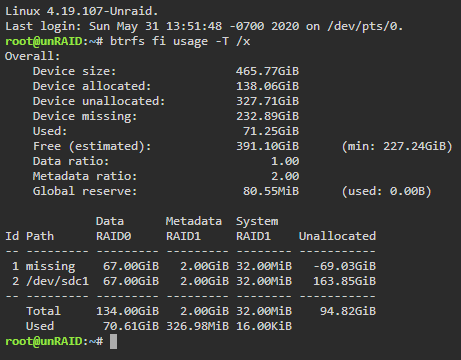The width and height of the screenshot is (461, 360).
Task: Click the Used metadata value 326.98MiB
Action: [x=197, y=326]
